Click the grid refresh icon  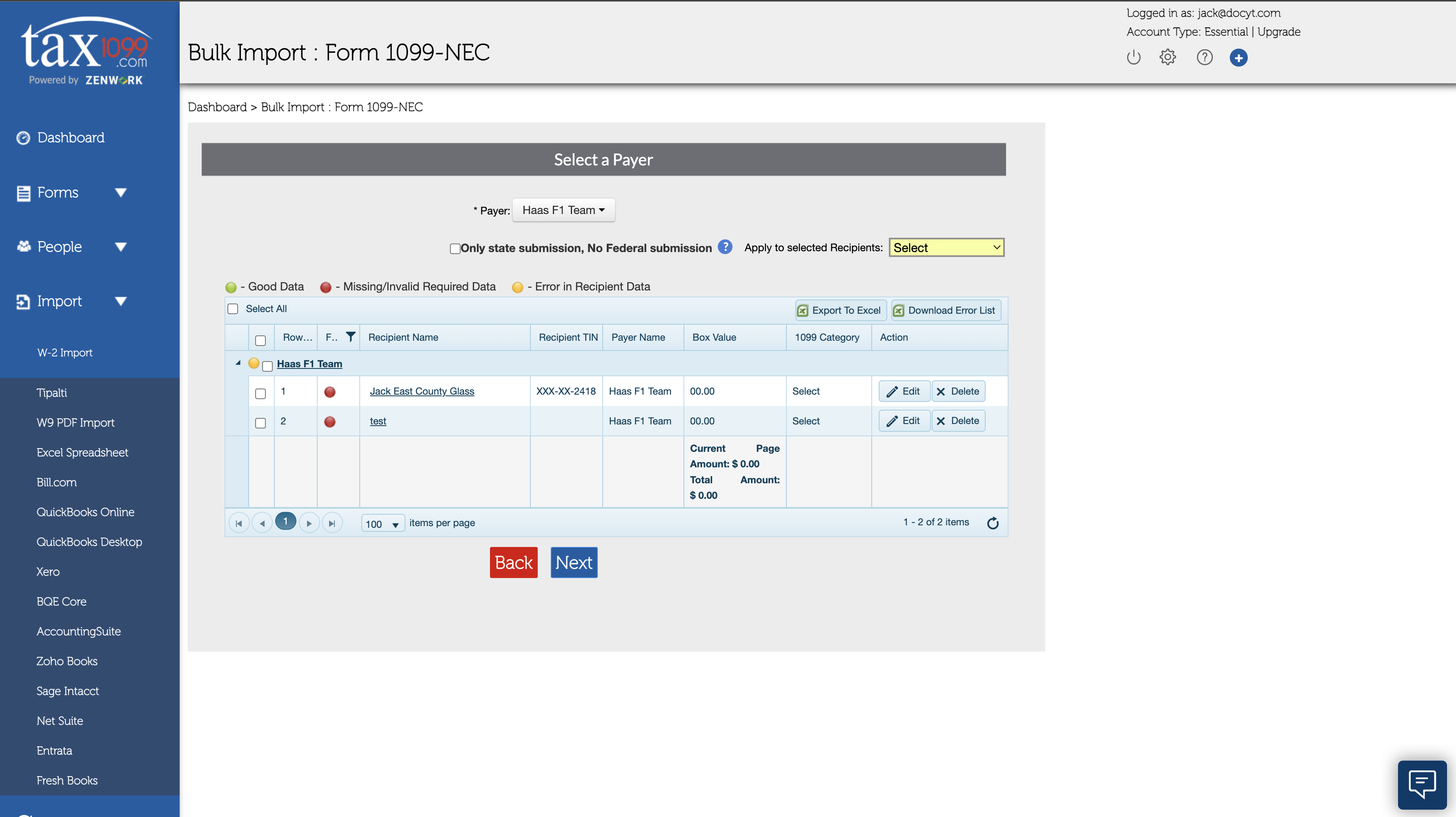(x=993, y=523)
